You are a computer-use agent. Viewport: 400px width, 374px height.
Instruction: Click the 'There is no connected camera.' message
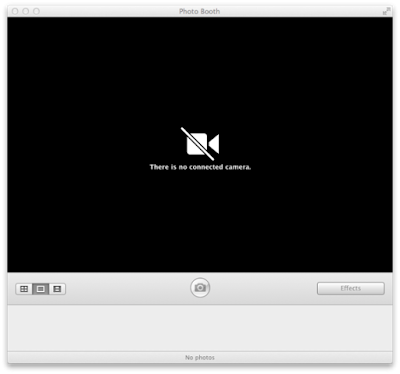pos(200,167)
